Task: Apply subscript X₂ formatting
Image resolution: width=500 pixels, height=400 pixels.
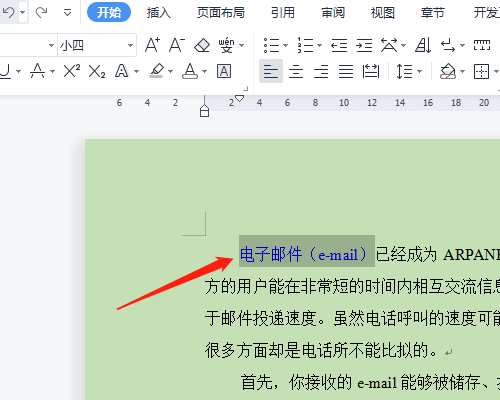Action: pyautogui.click(x=97, y=71)
